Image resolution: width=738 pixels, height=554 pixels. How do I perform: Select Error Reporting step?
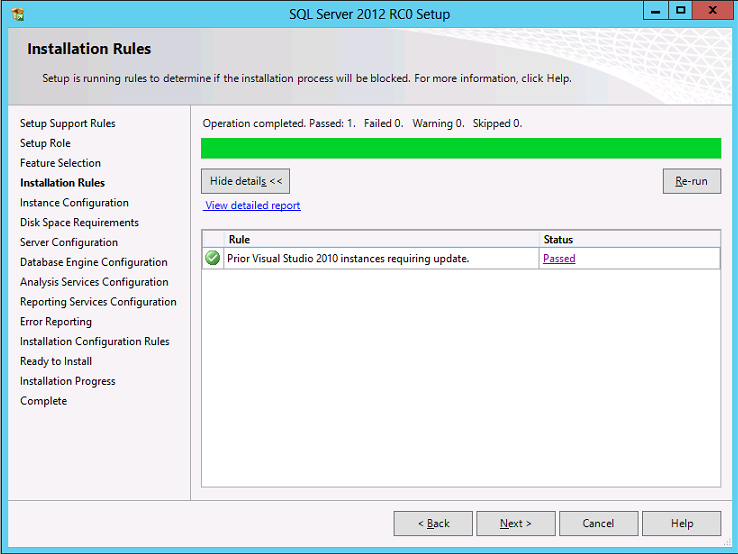point(56,321)
